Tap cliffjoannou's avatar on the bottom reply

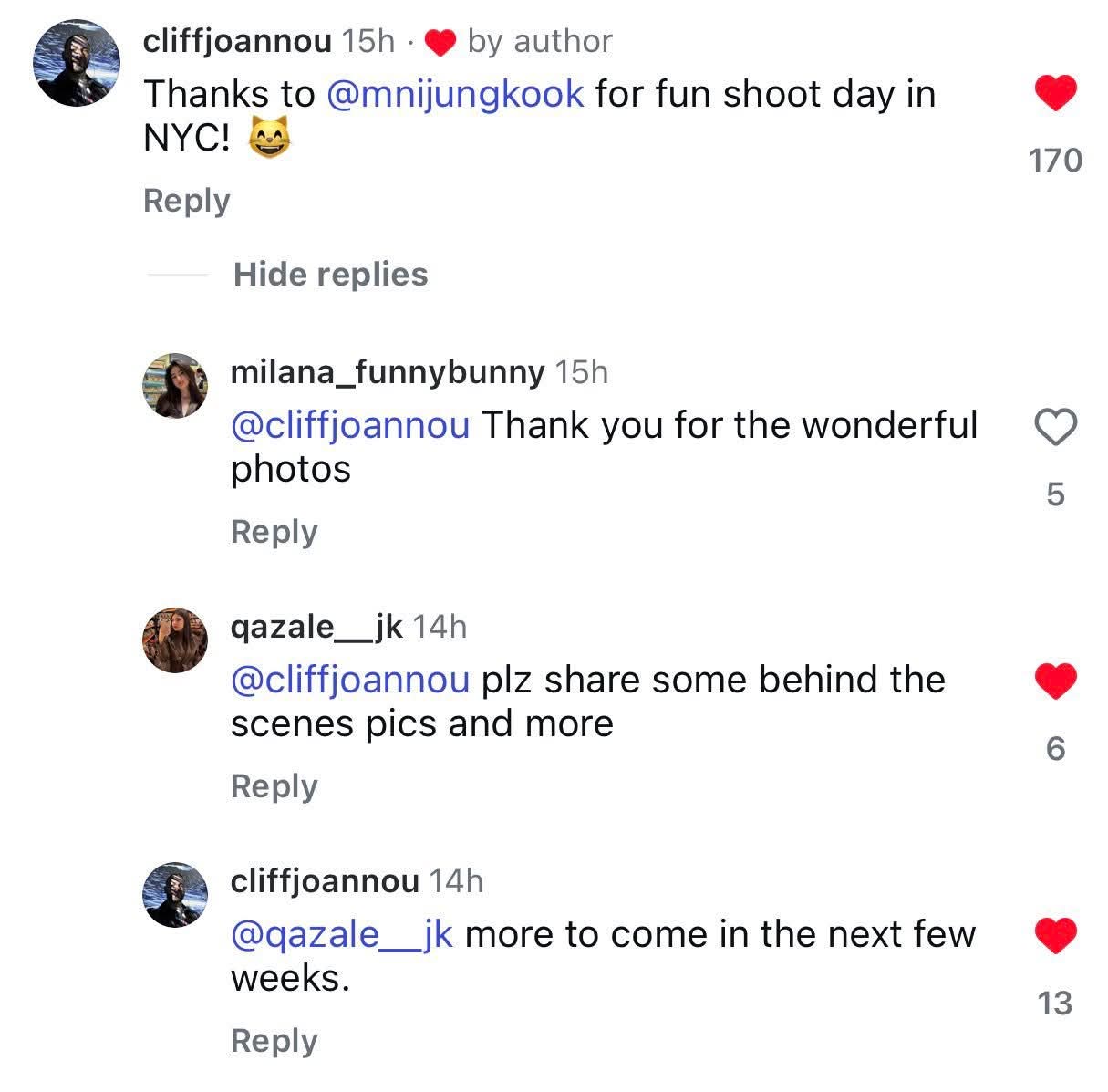(x=175, y=894)
